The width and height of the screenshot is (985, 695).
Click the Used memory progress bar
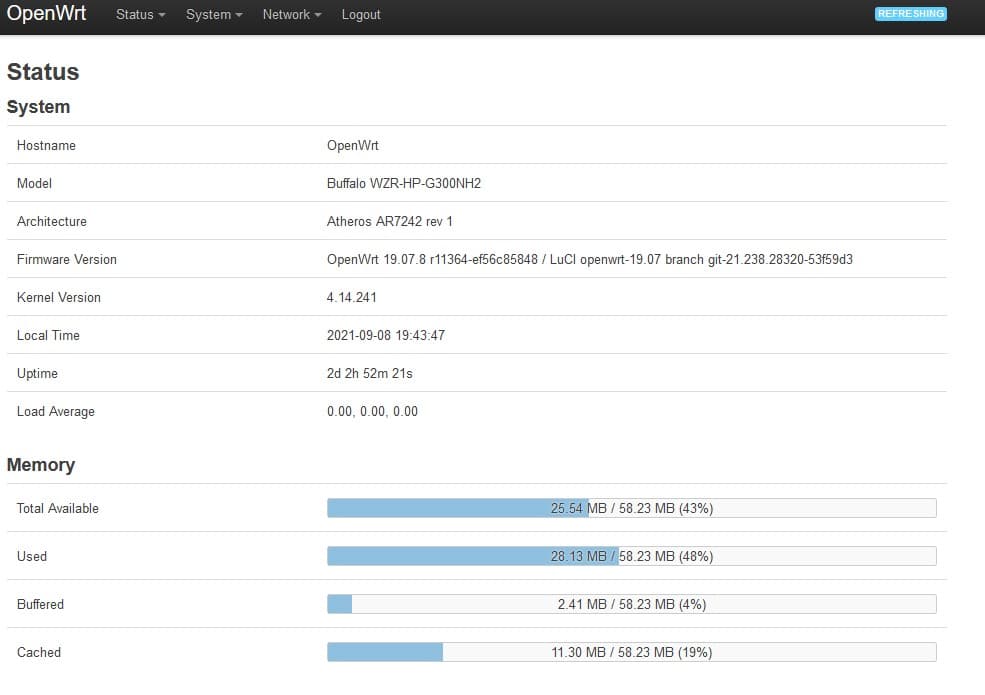click(631, 555)
